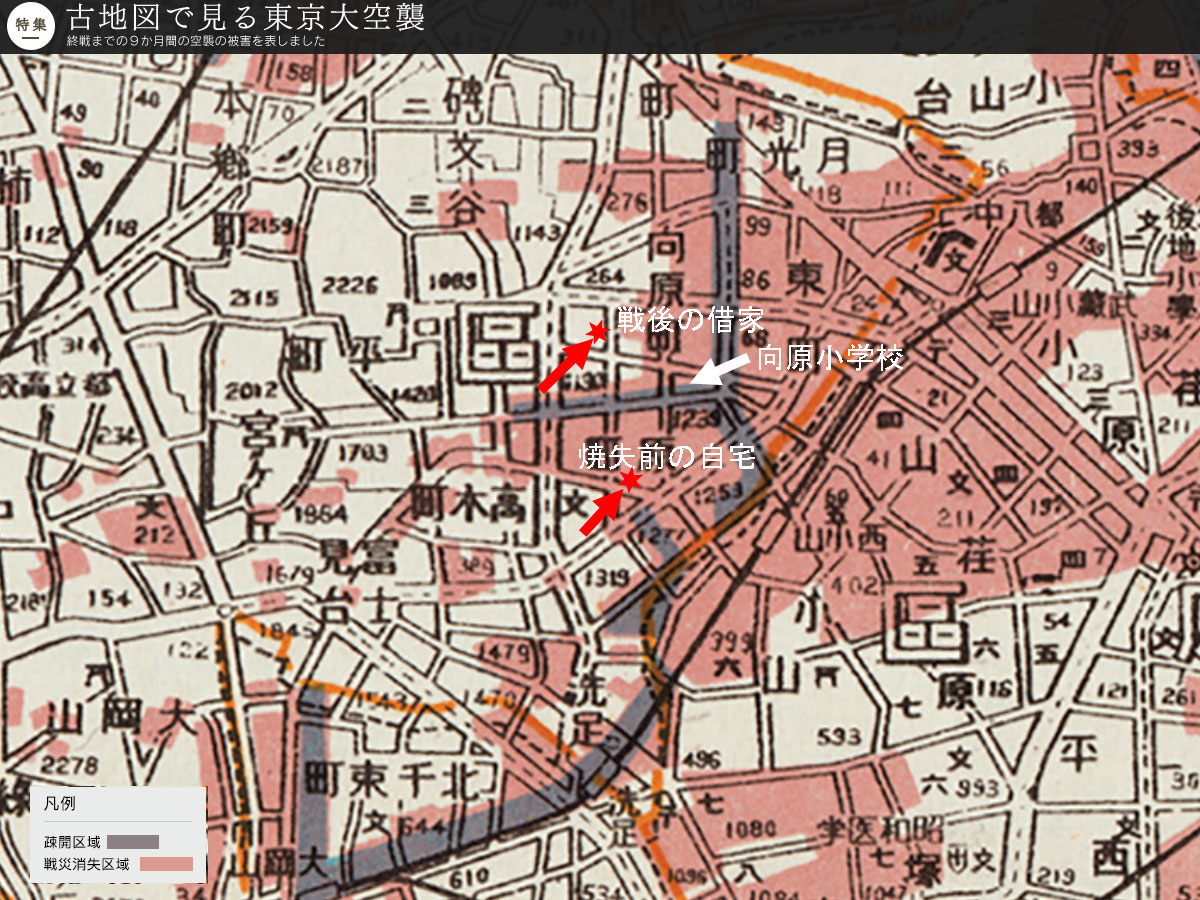
Task: Click the white arrow pointing at 向原小学校
Action: [x=720, y=370]
